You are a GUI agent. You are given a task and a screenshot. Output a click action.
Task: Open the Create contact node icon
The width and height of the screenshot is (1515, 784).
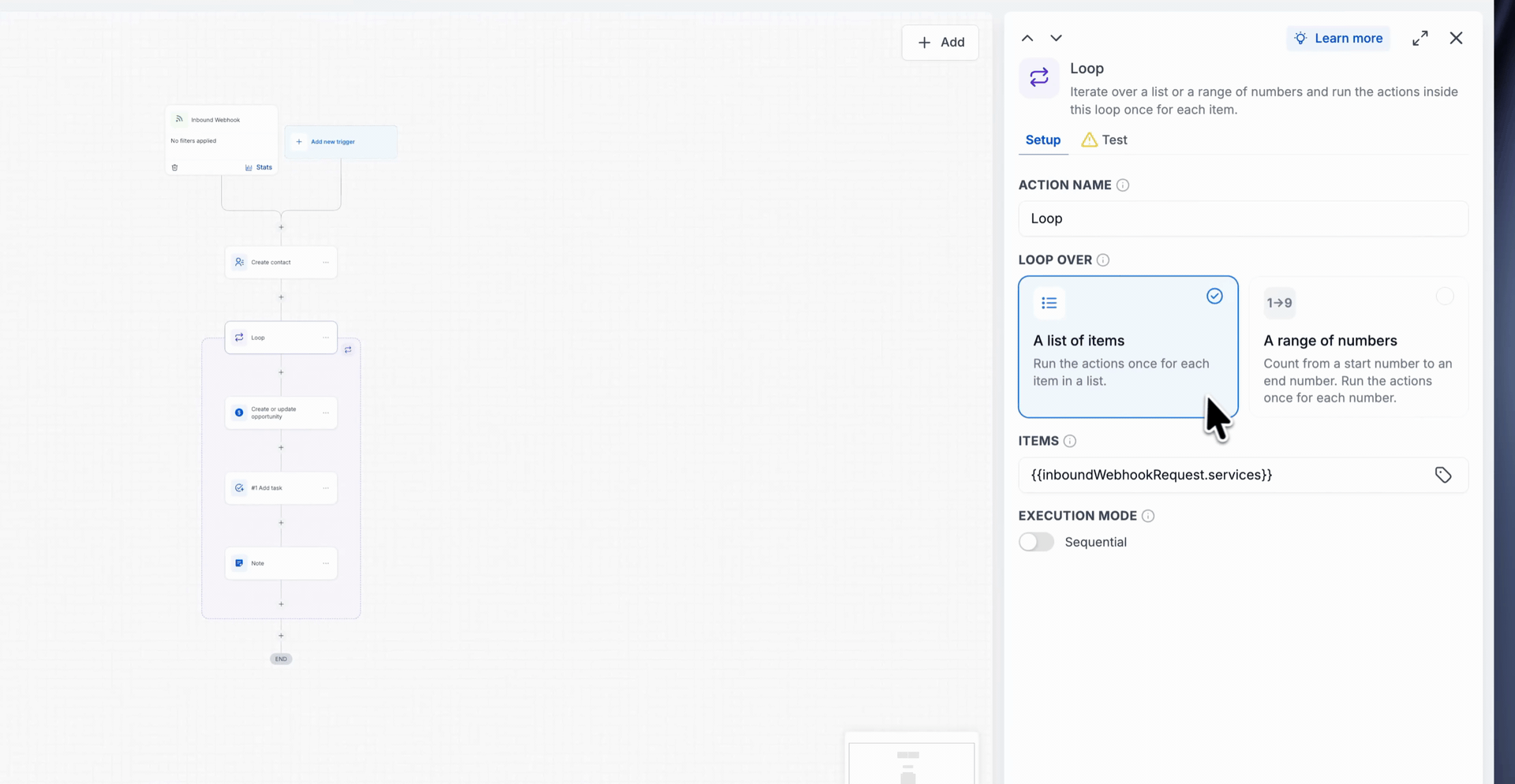pyautogui.click(x=239, y=262)
